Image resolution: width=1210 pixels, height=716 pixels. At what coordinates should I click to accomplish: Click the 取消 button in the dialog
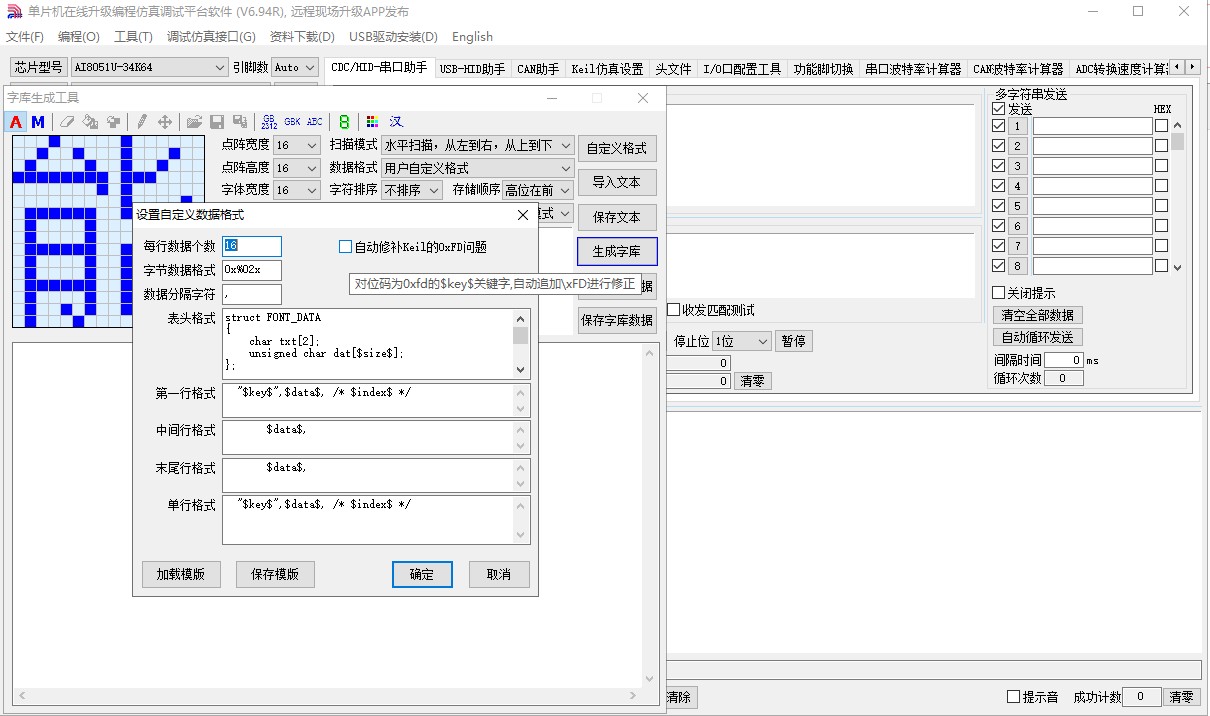499,574
